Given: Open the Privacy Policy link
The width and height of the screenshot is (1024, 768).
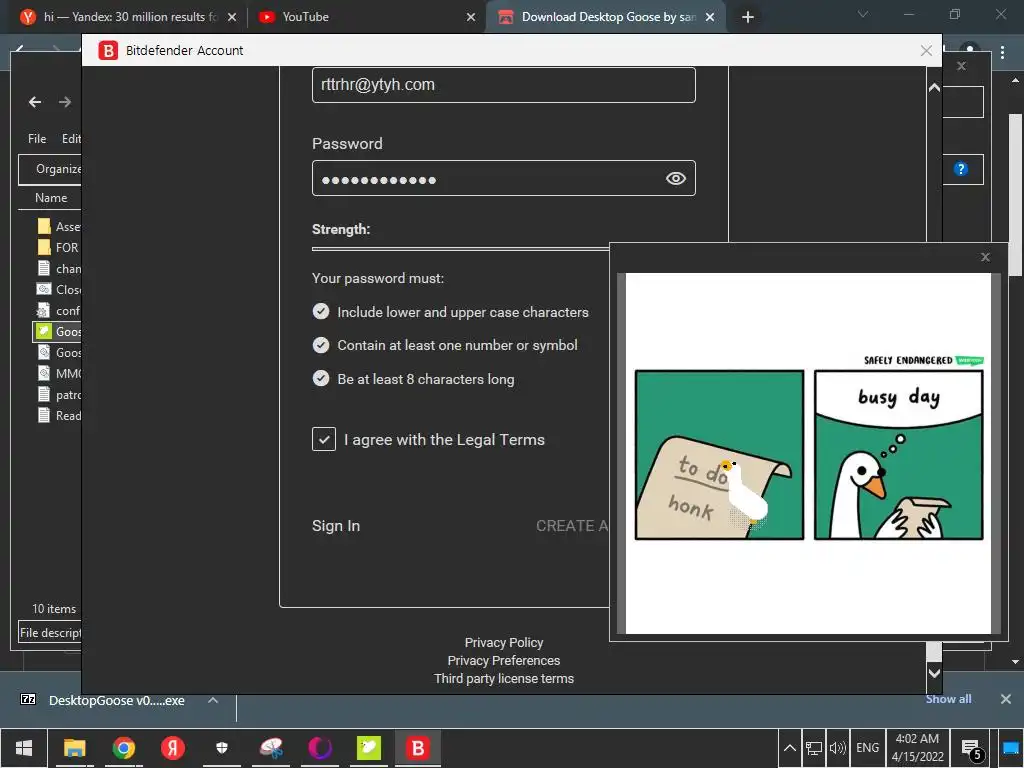Looking at the screenshot, I should tap(504, 643).
